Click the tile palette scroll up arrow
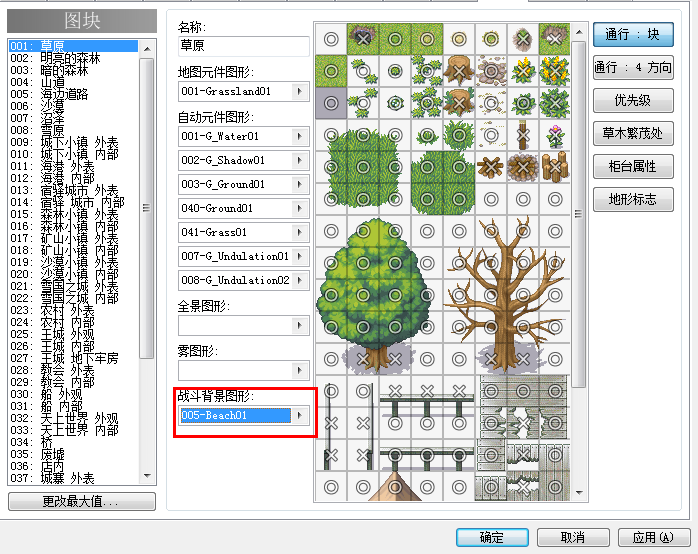 [x=579, y=32]
